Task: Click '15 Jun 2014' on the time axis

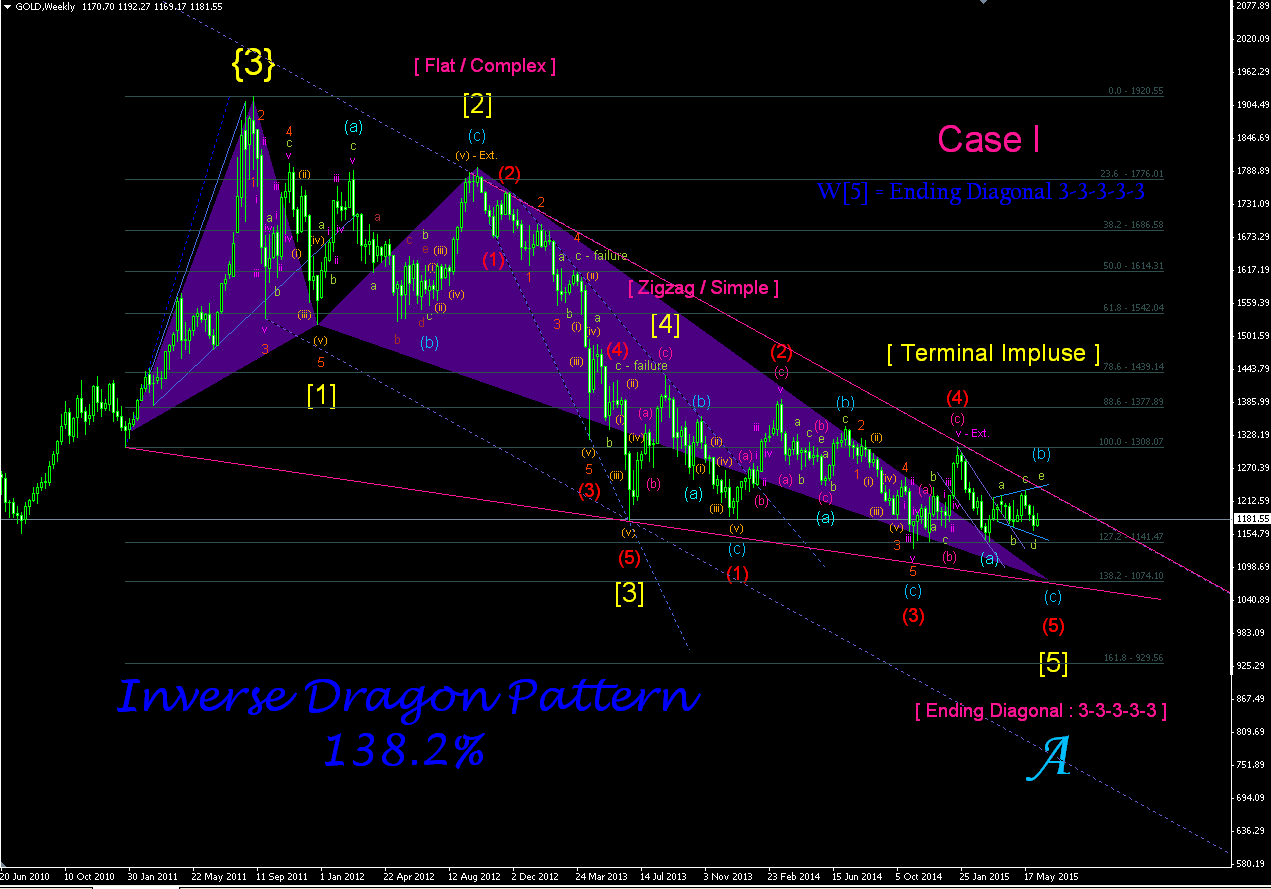Action: pos(856,875)
